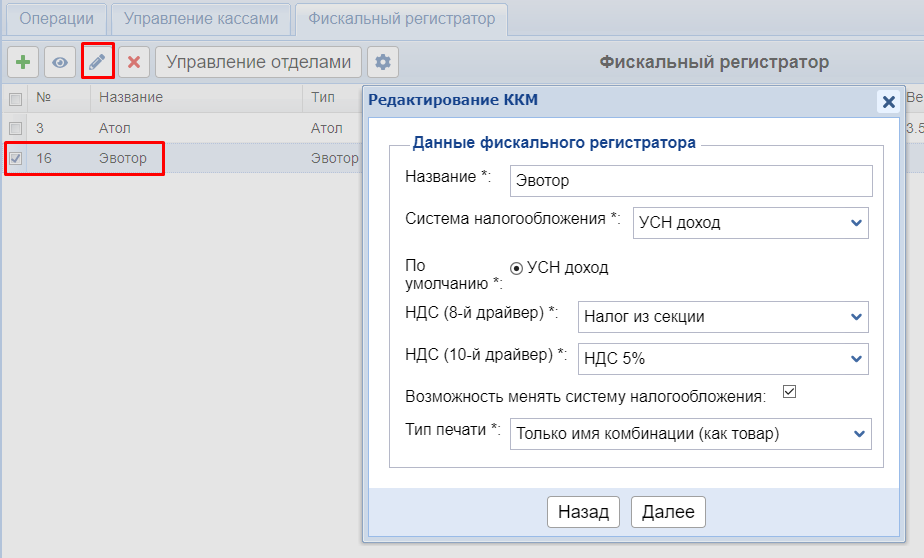Click the Далее button
The image size is (924, 558).
coord(668,512)
